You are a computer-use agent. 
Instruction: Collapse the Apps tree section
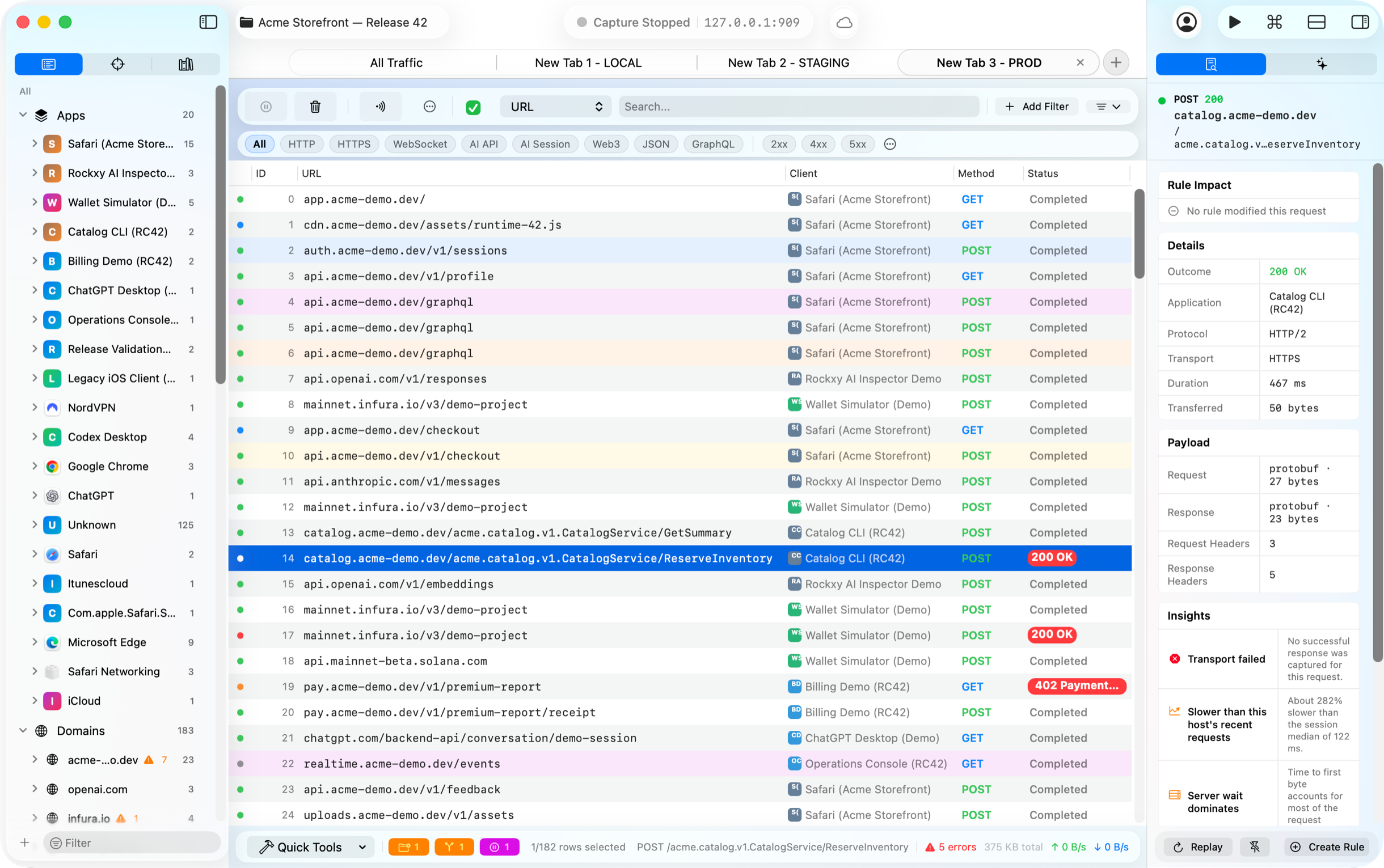tap(23, 115)
